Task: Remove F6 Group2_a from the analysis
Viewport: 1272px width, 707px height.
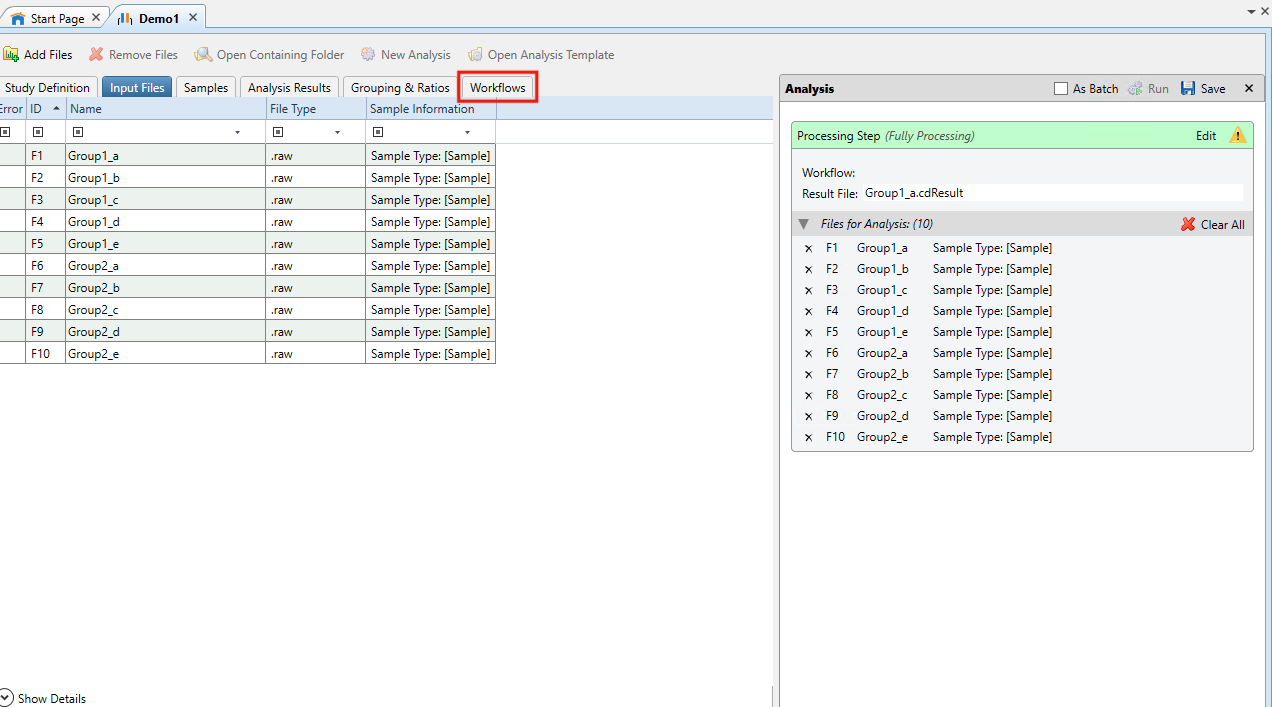Action: click(x=808, y=353)
